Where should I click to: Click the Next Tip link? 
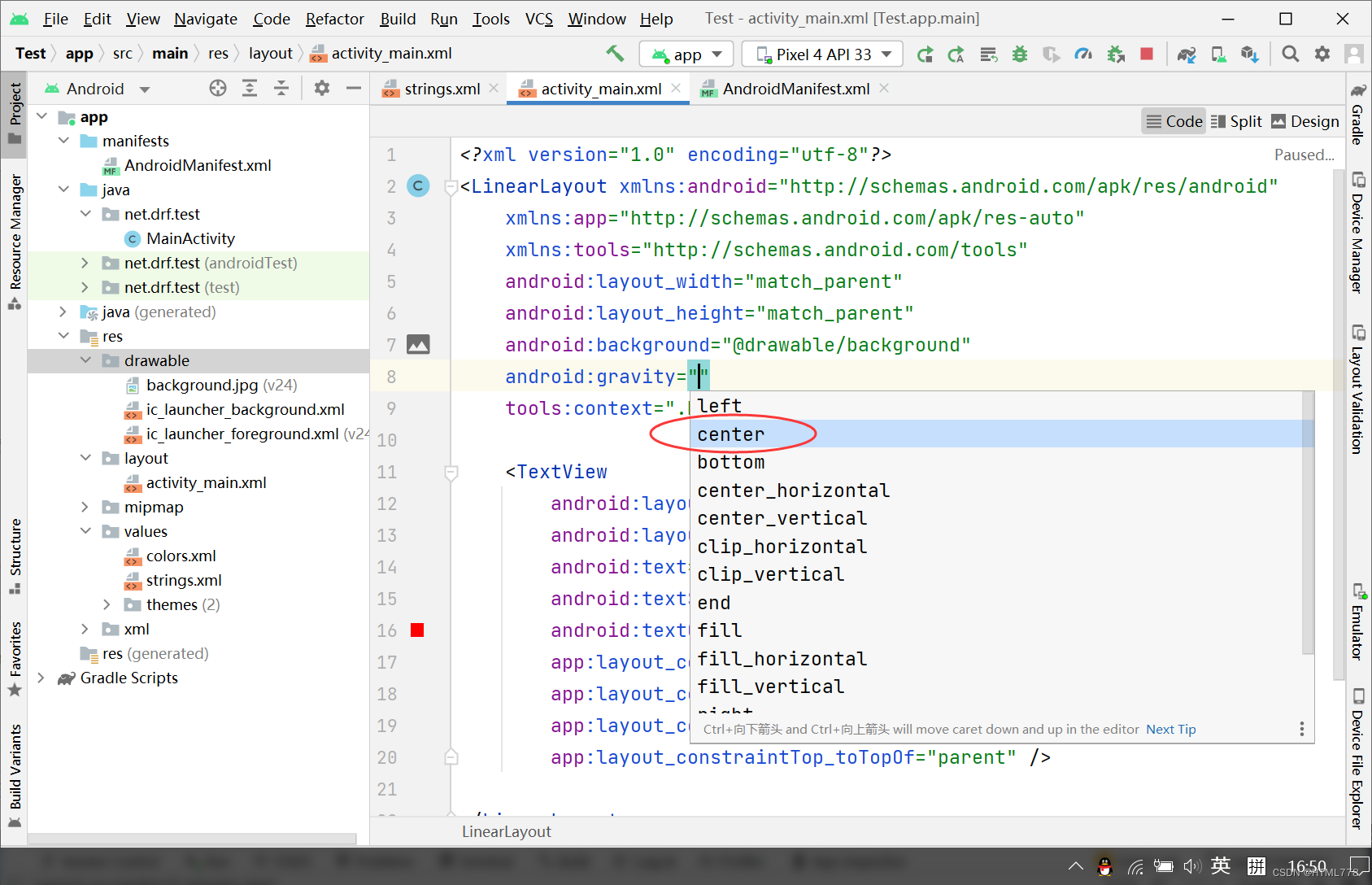pyautogui.click(x=1170, y=729)
